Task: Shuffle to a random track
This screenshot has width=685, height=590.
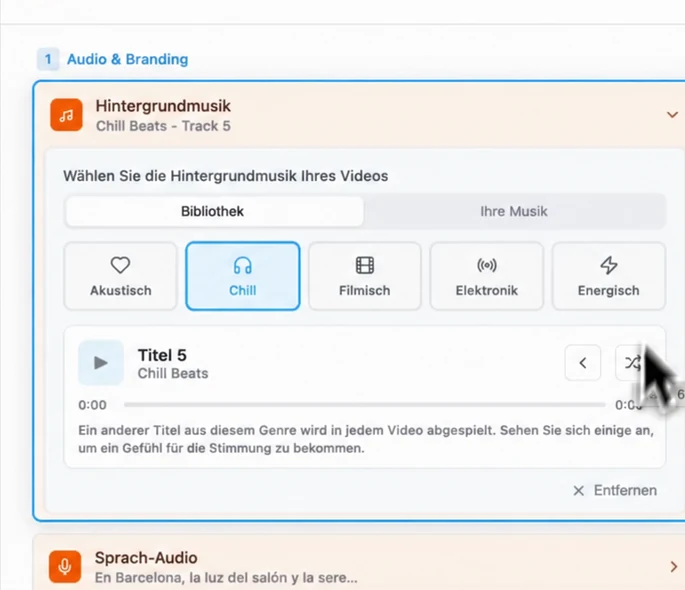Action: 632,362
